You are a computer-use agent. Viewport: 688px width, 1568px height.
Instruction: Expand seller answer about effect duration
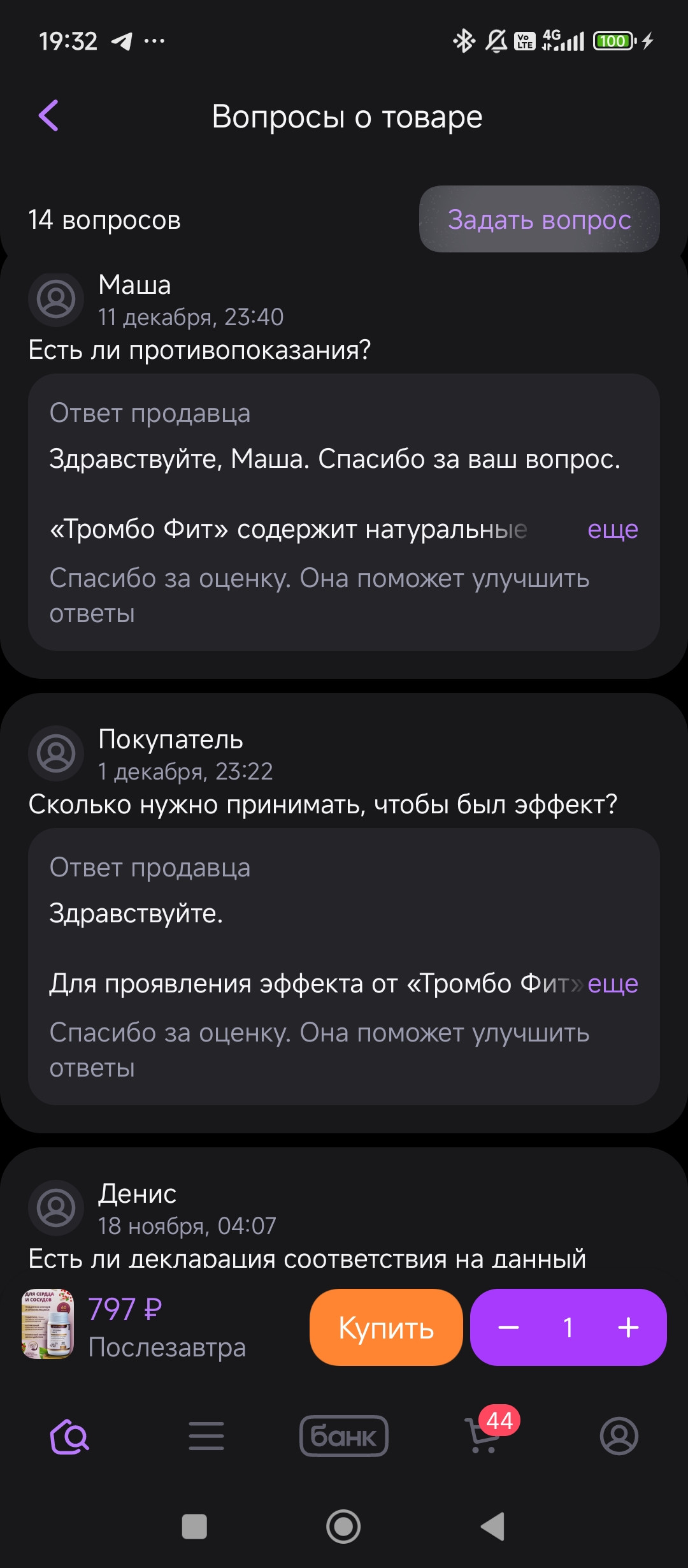612,984
